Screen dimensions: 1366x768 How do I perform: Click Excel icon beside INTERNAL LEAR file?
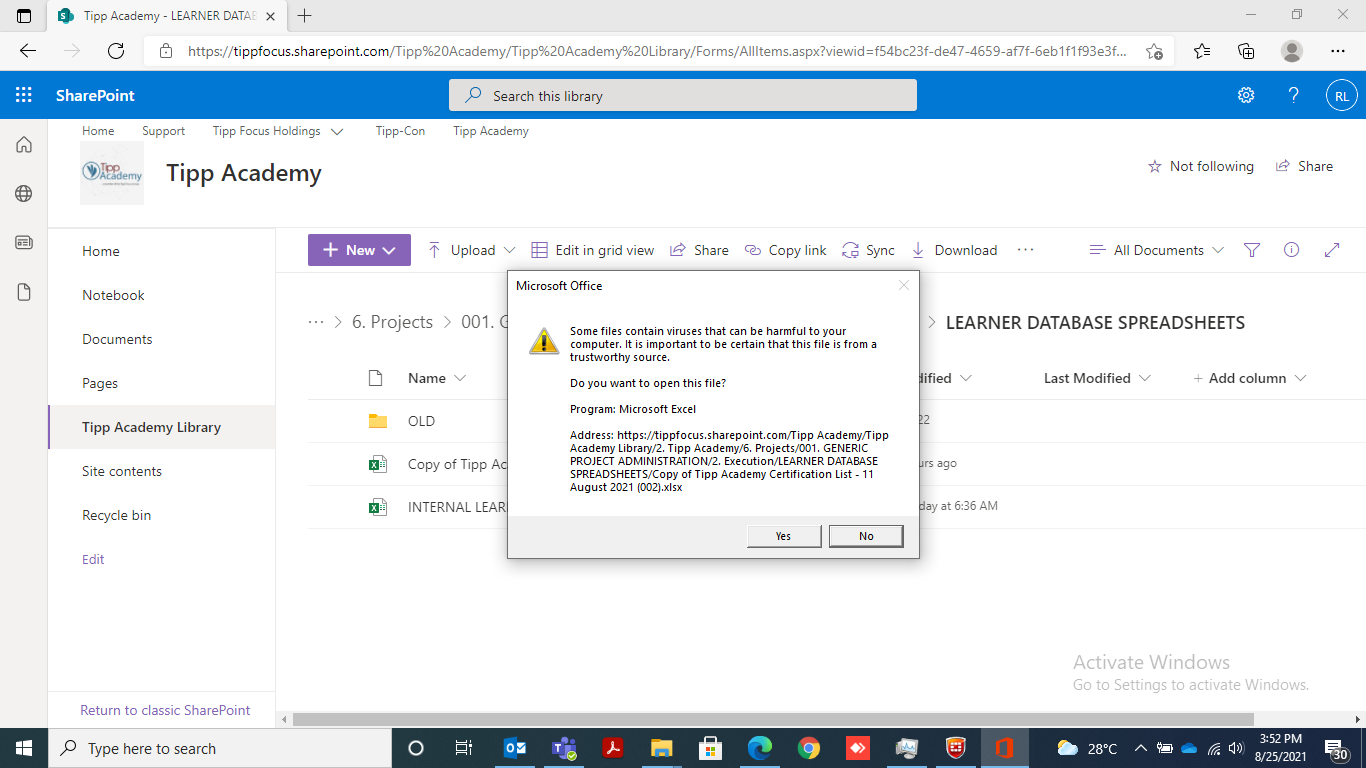point(377,507)
